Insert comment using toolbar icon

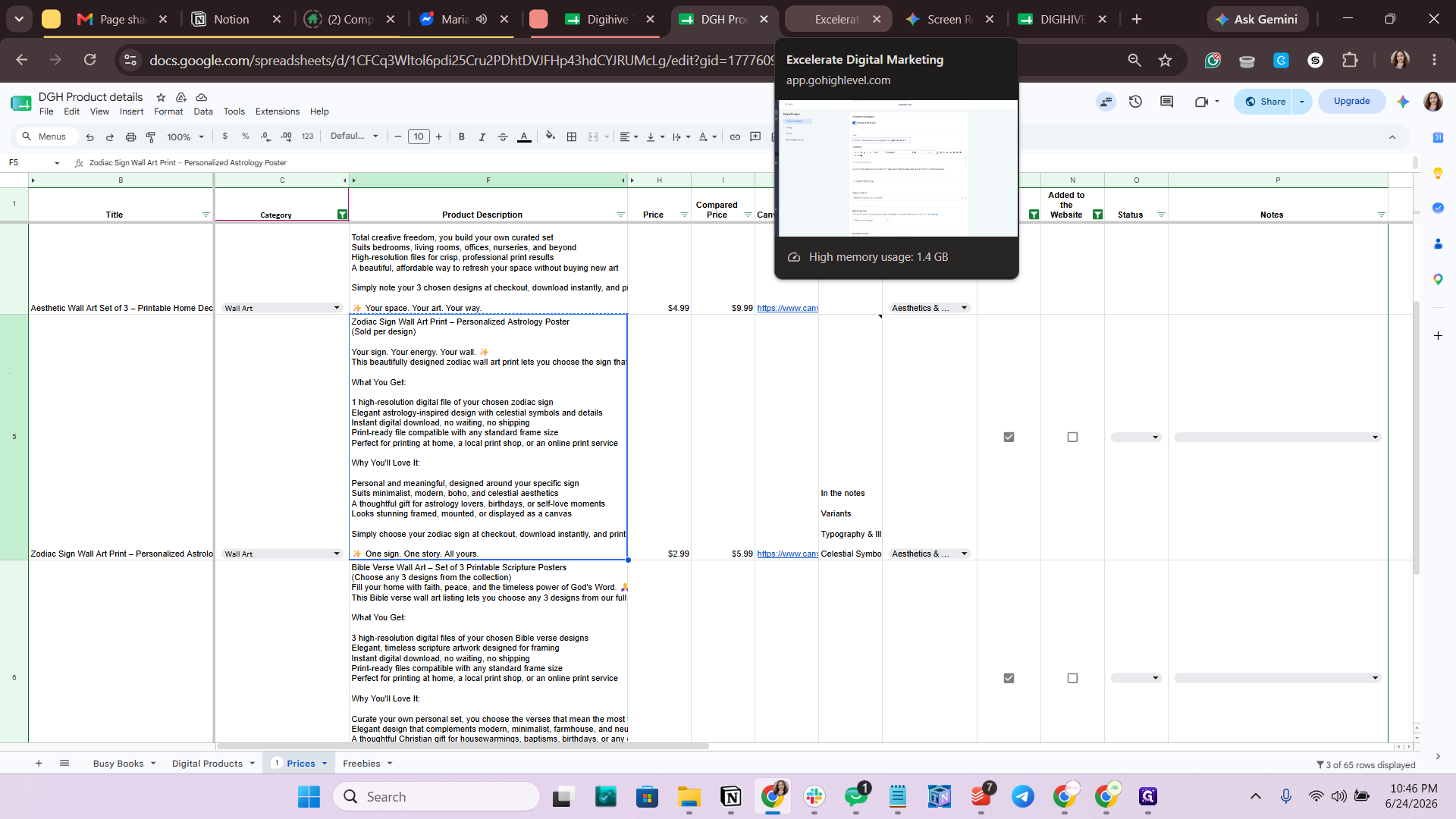[755, 136]
